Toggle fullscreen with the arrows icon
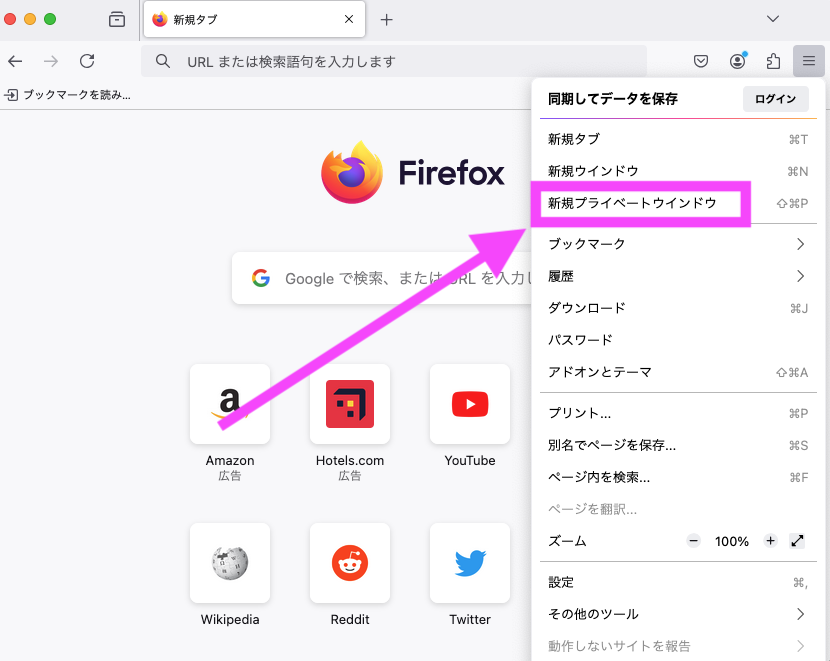 pyautogui.click(x=797, y=541)
